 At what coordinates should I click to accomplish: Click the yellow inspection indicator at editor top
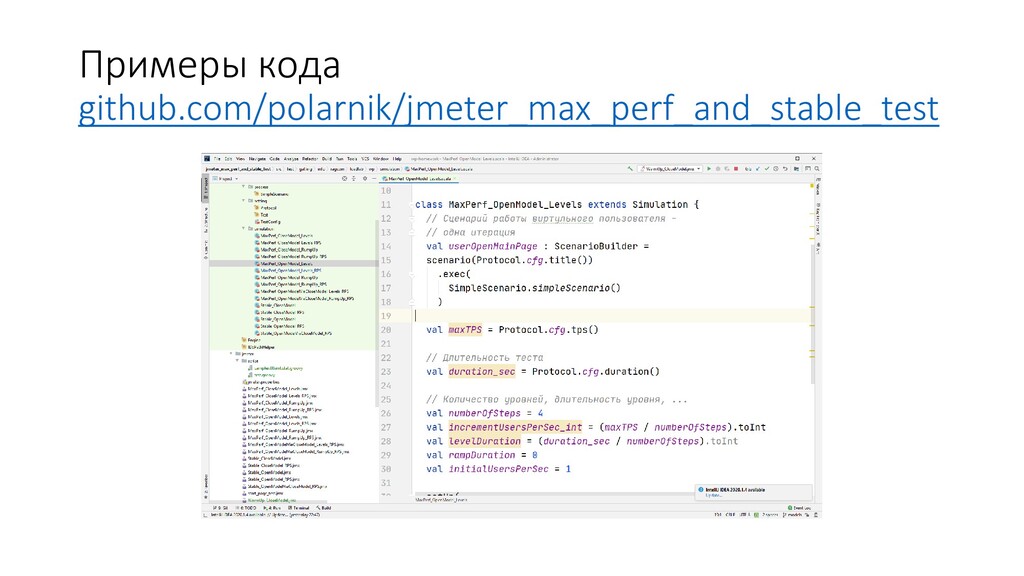pyautogui.click(x=812, y=185)
